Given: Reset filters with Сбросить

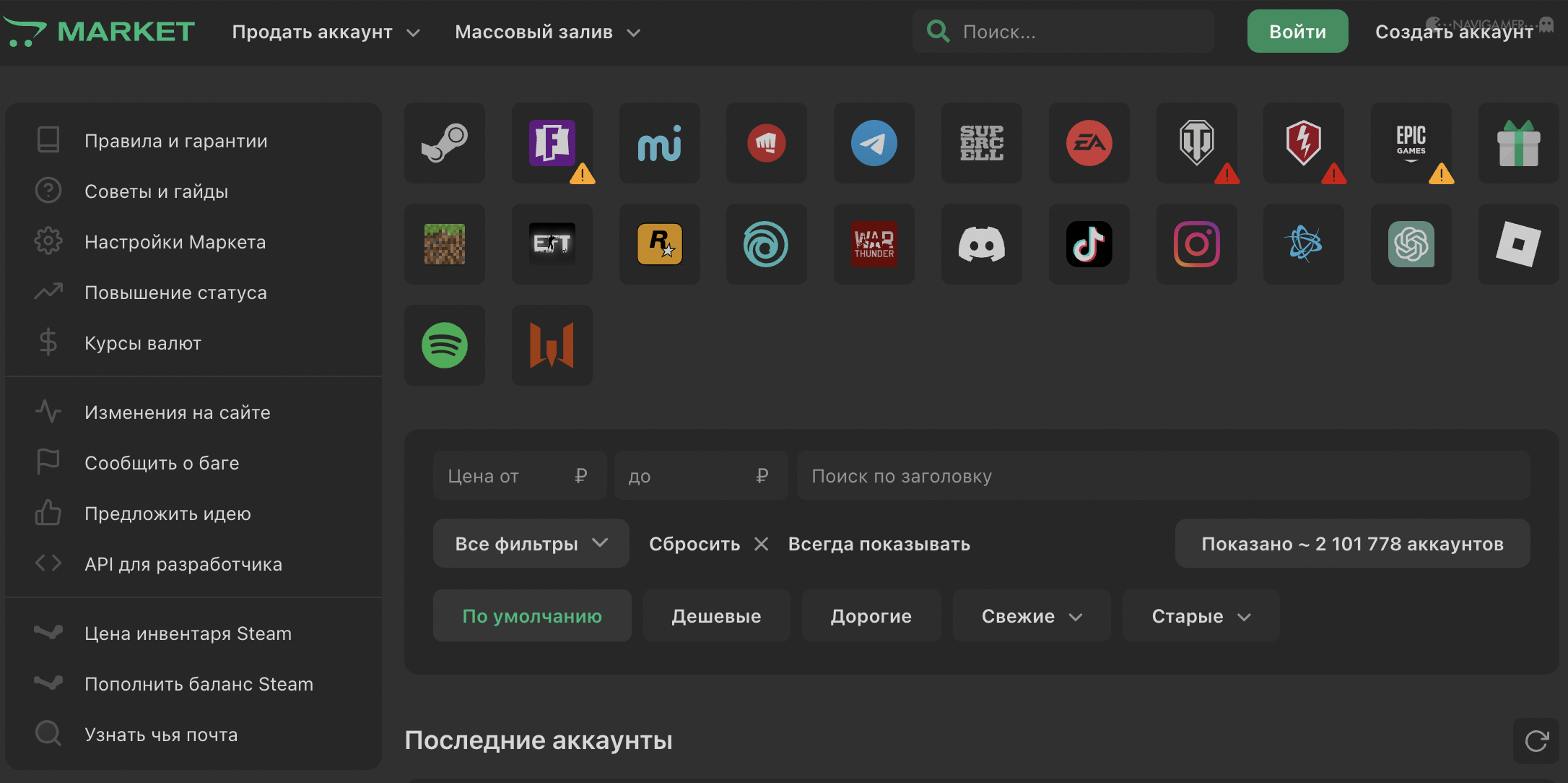Looking at the screenshot, I should [x=708, y=543].
